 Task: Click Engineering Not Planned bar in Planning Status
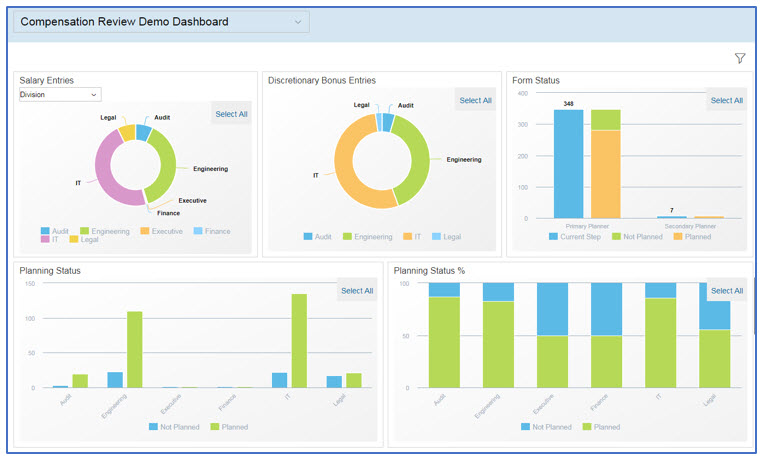(115, 380)
